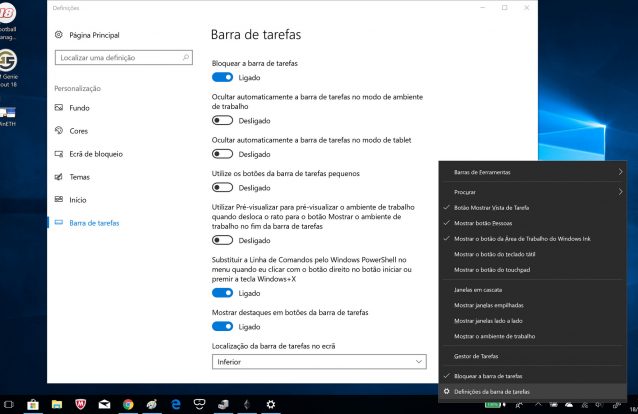The height and width of the screenshot is (414, 638).
Task: Turn off Bloquear a barra de tarefas switch
Action: (223, 76)
